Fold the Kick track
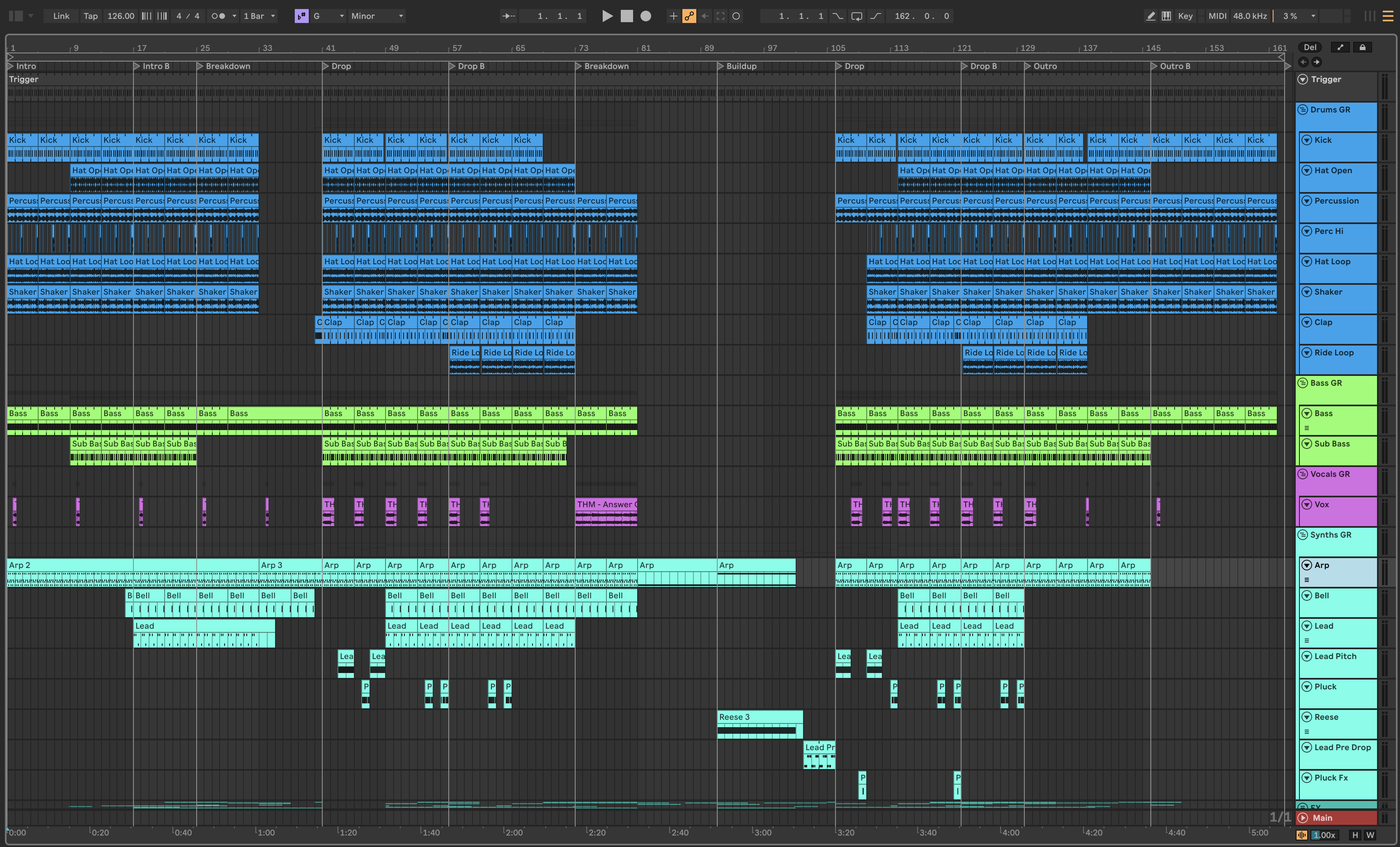 click(1307, 140)
